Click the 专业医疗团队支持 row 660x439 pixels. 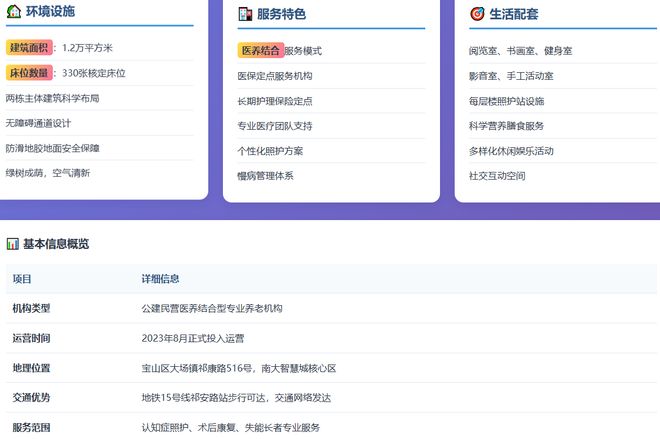[x=331, y=126]
